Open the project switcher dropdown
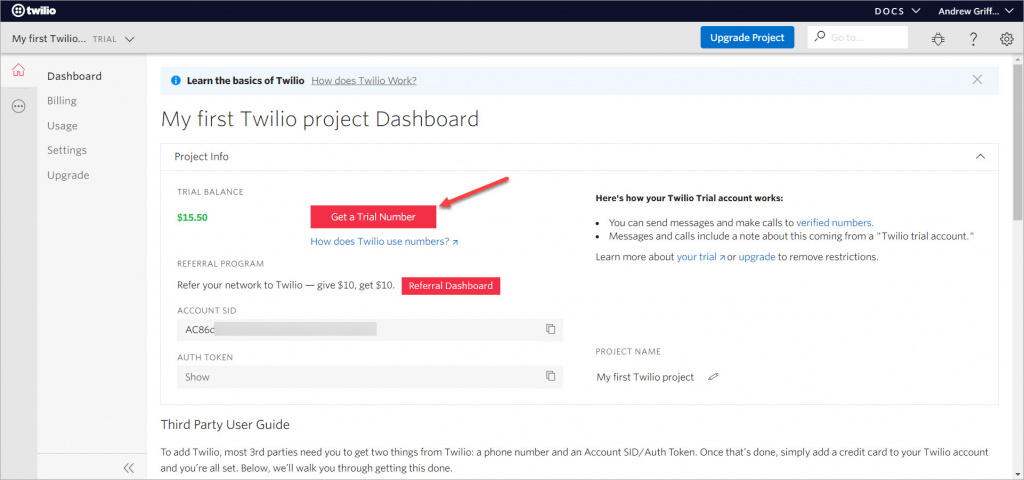The width and height of the screenshot is (1024, 480). click(x=73, y=39)
